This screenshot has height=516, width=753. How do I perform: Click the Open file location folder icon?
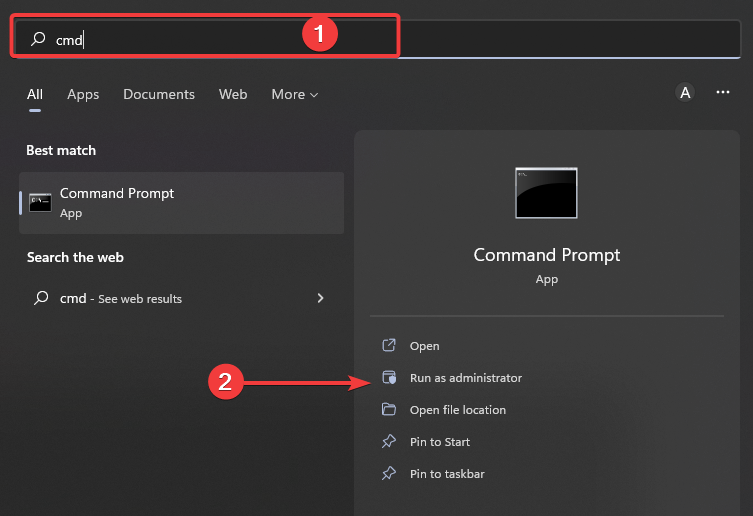[x=389, y=410]
